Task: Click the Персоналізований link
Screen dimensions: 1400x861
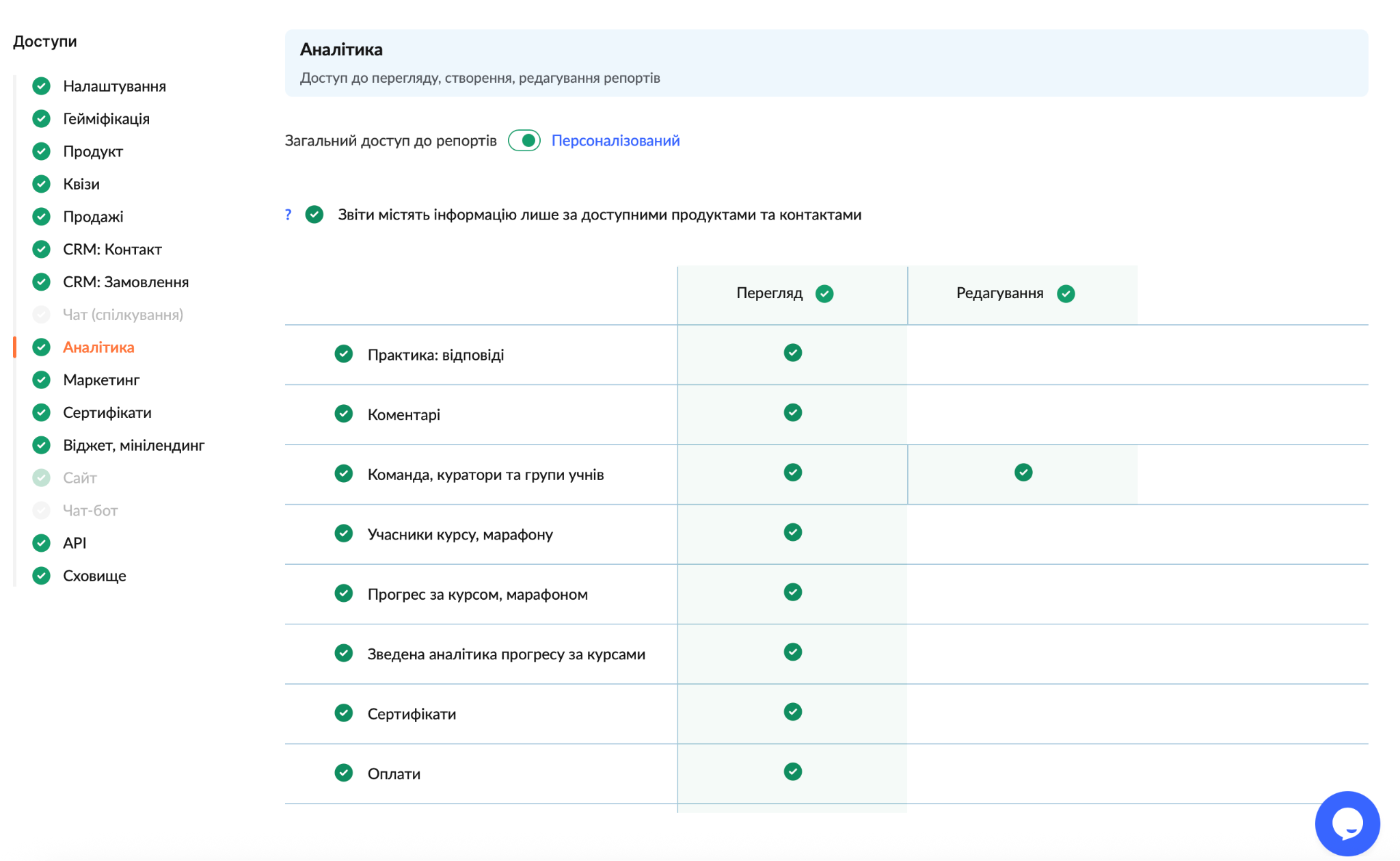Action: pos(615,140)
